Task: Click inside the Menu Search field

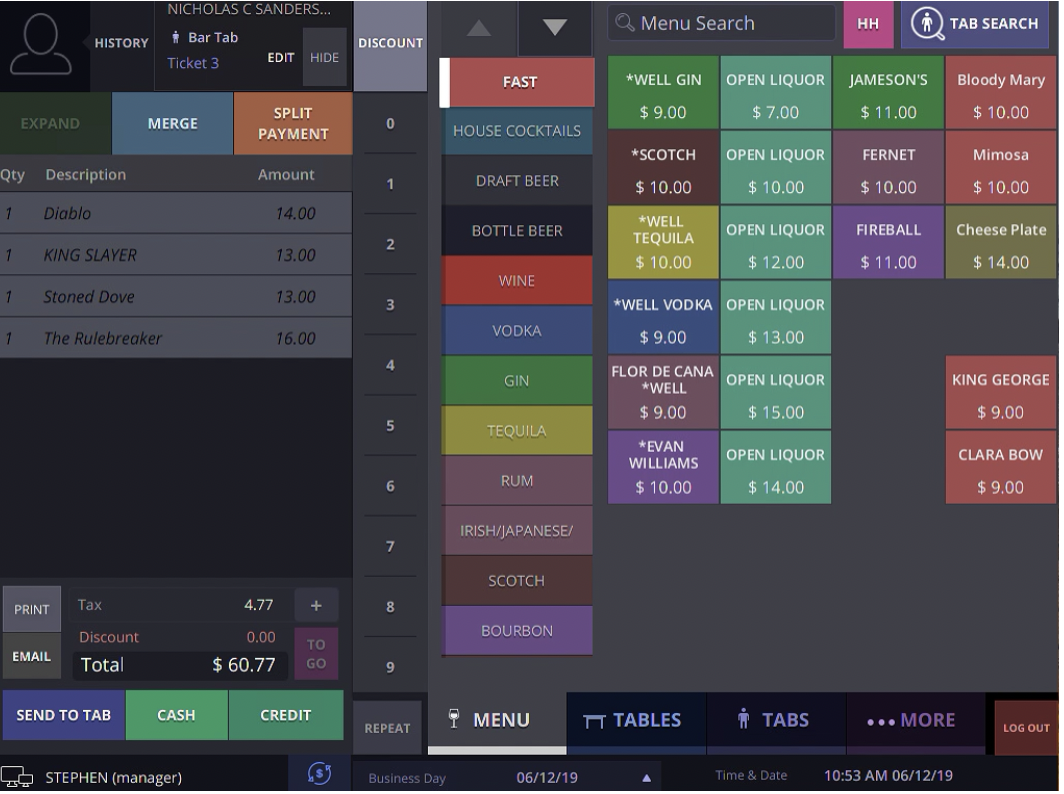Action: tap(720, 22)
